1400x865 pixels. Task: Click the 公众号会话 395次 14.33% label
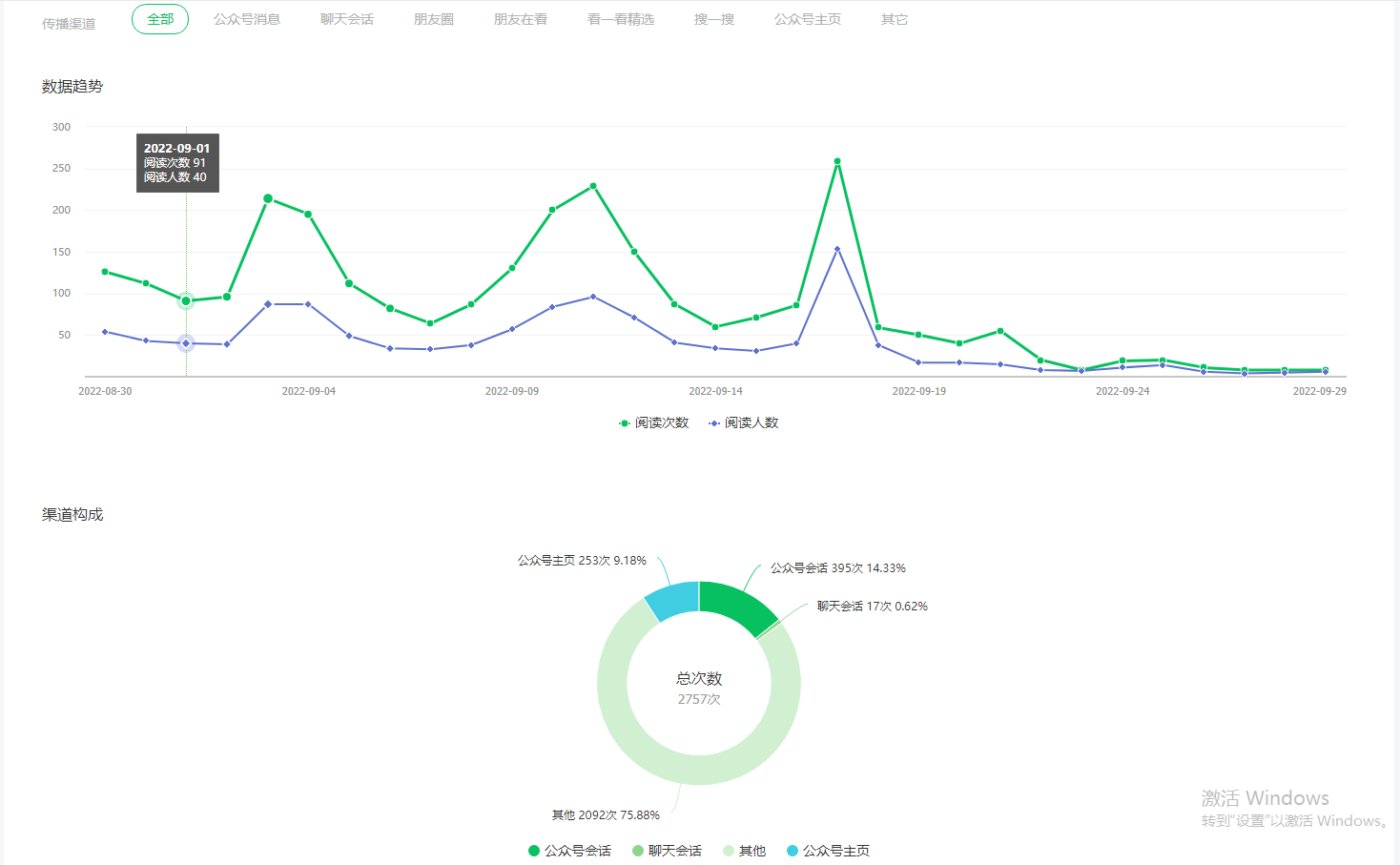tap(838, 567)
